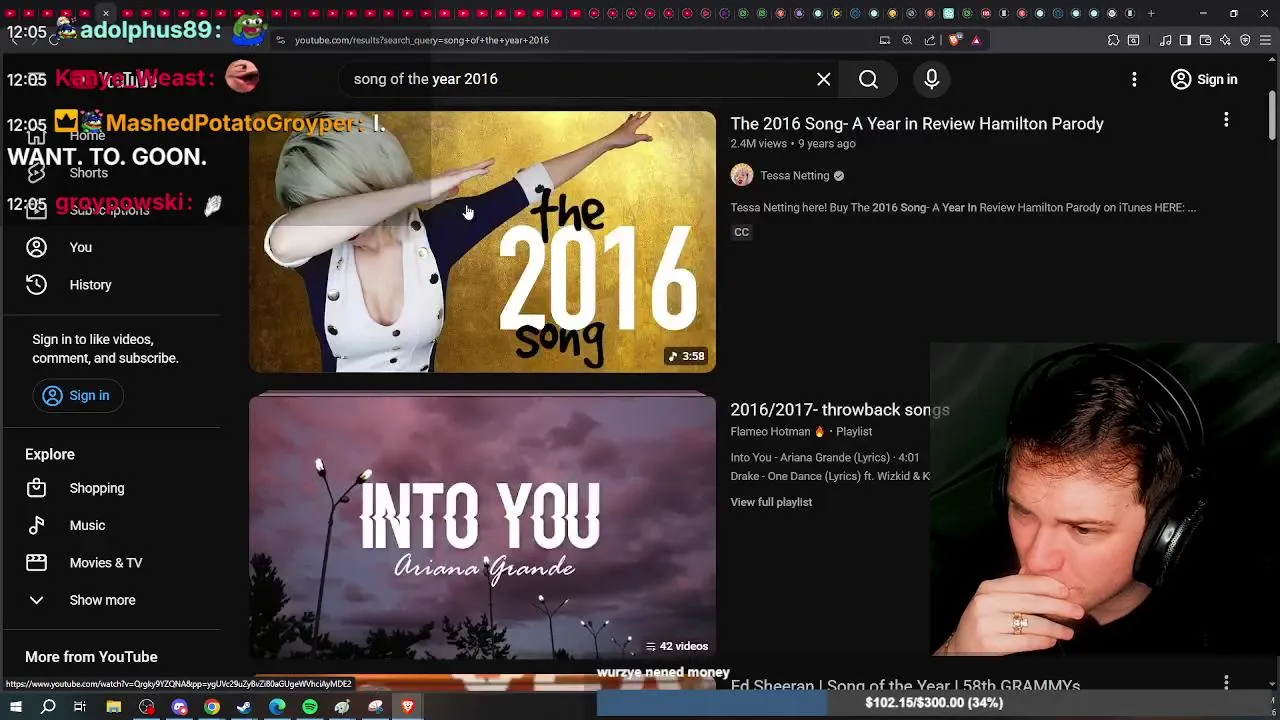Go to Music under Explore
The height and width of the screenshot is (720, 1280).
[87, 525]
